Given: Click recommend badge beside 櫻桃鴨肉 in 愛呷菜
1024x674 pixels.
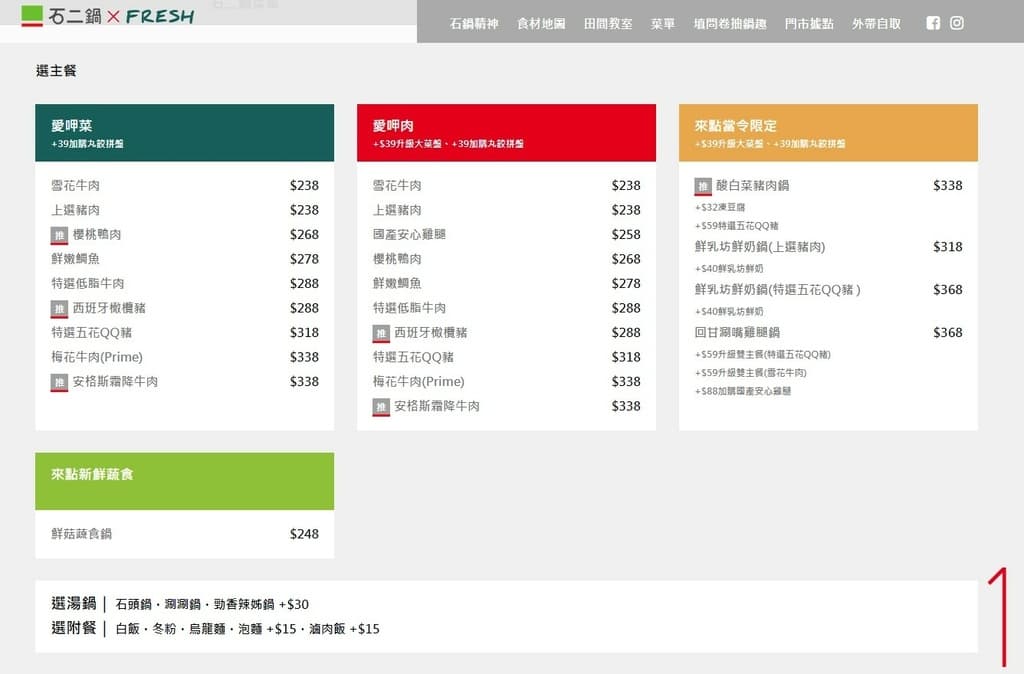Looking at the screenshot, I should [x=59, y=235].
